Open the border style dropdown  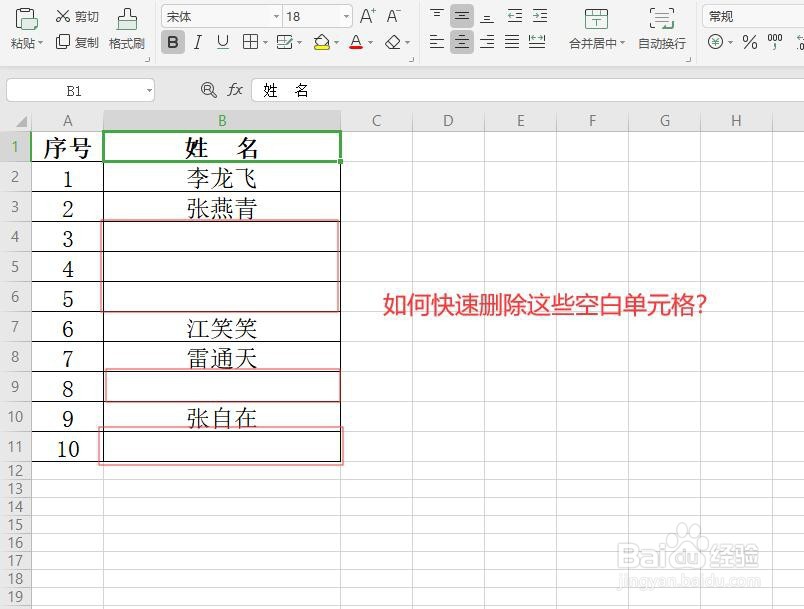point(265,43)
